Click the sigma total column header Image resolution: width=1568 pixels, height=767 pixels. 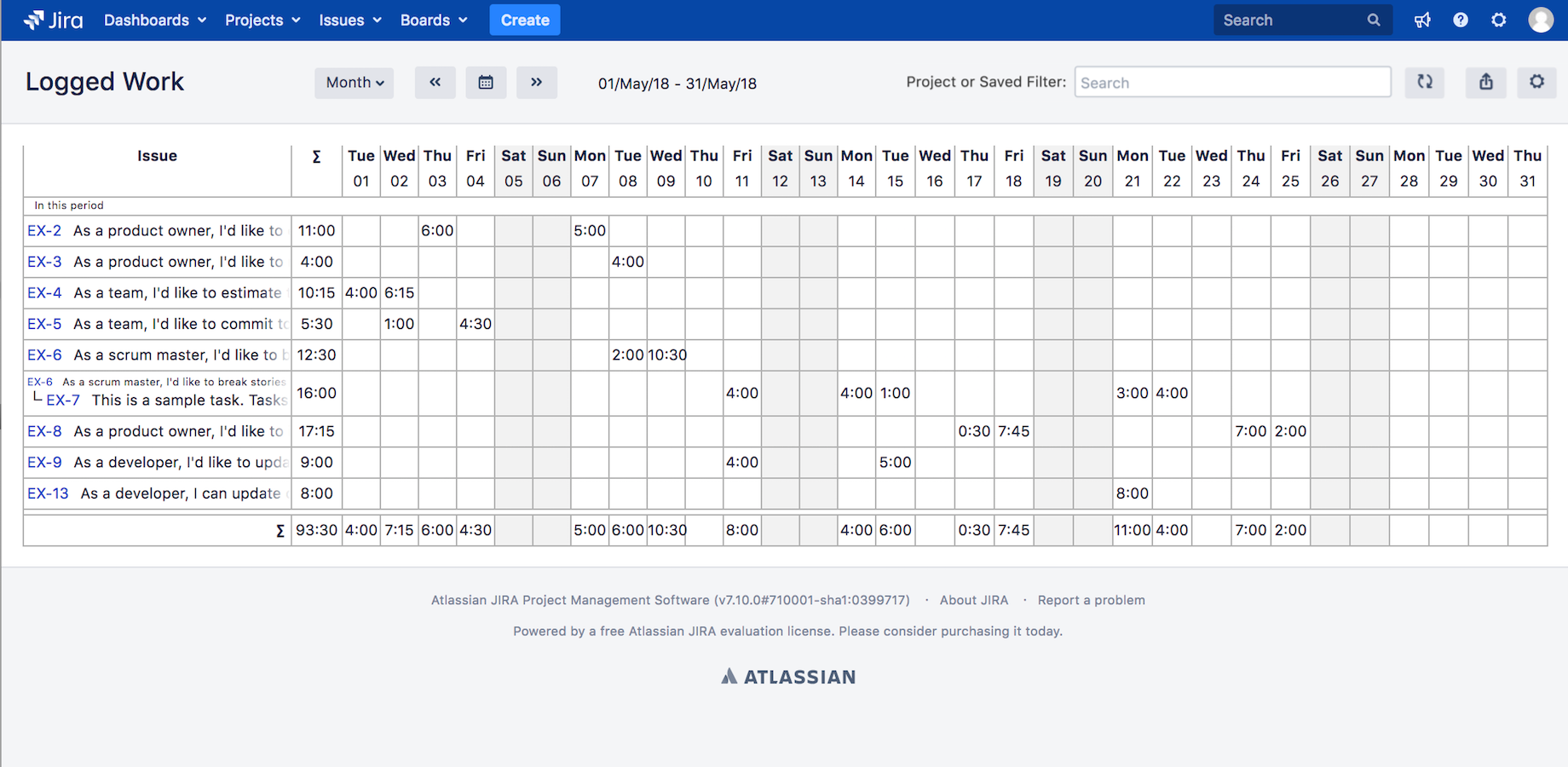(x=316, y=157)
